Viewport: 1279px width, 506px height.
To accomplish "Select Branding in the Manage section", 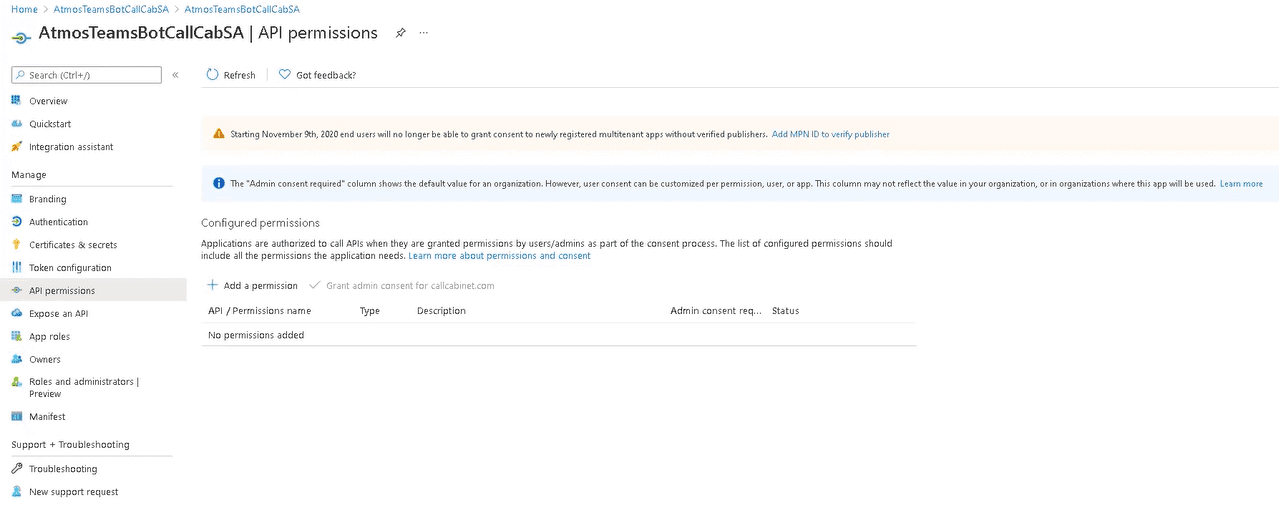I will 47,199.
